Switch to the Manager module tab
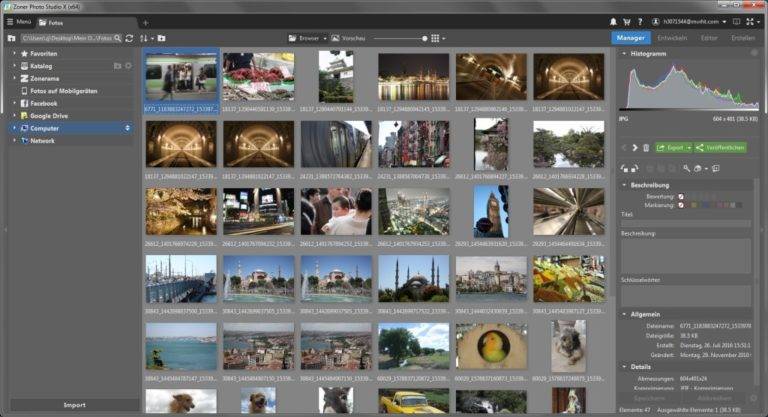The width and height of the screenshot is (768, 417). 630,38
